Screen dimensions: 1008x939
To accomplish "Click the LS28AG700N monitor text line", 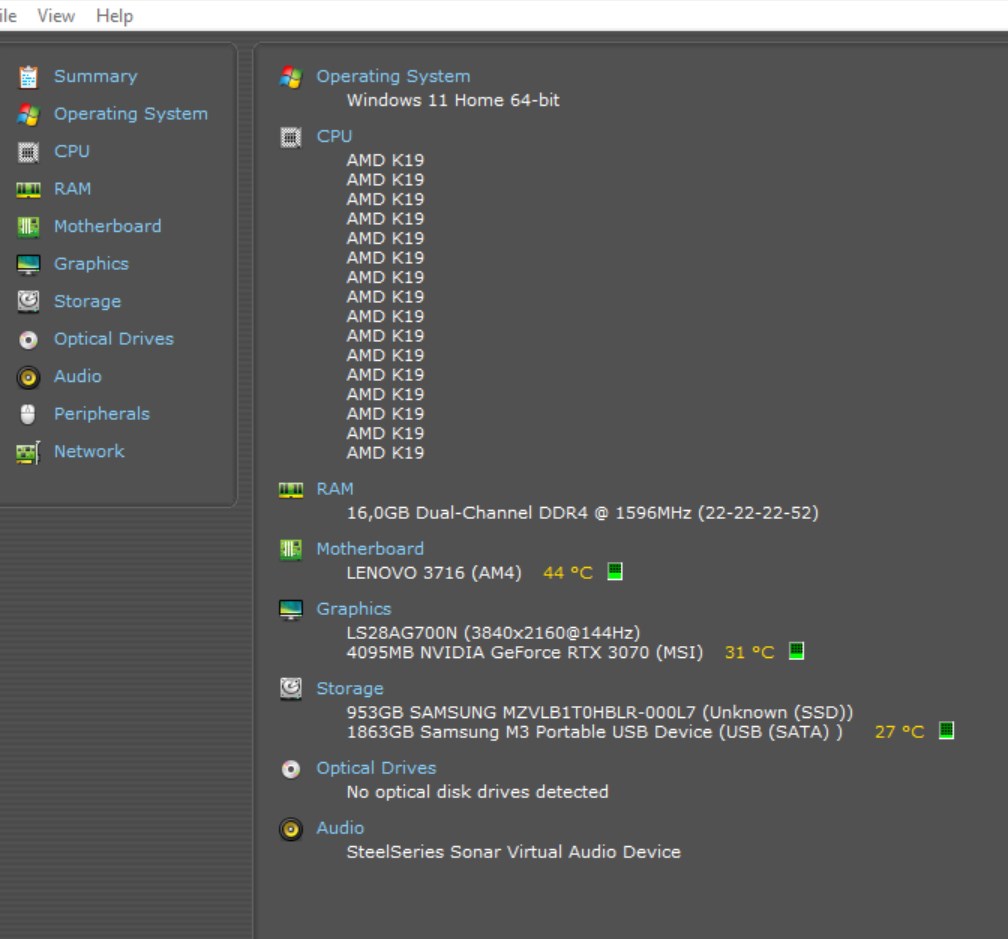I will [493, 633].
